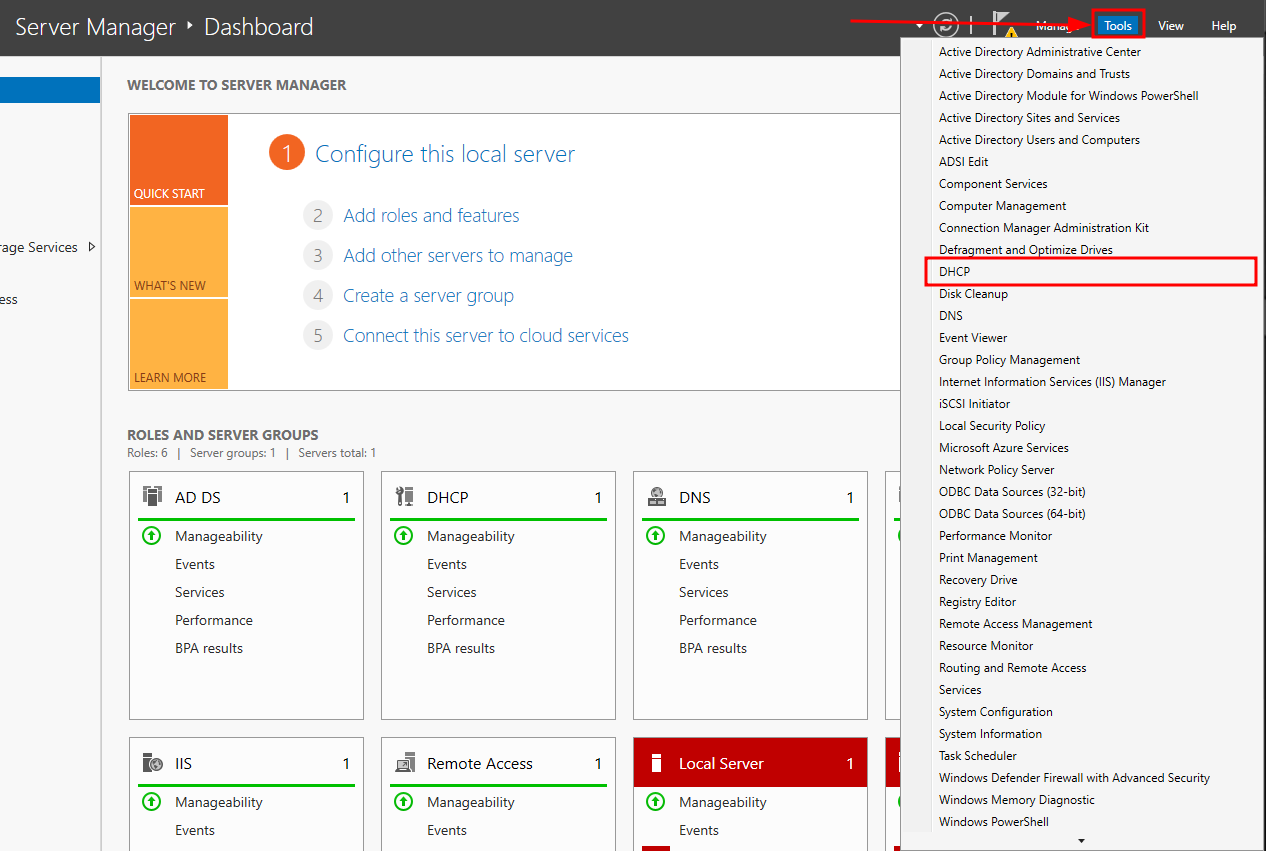Click BPA results under AD DS
Screen dimensions: 1266x851
coord(209,648)
